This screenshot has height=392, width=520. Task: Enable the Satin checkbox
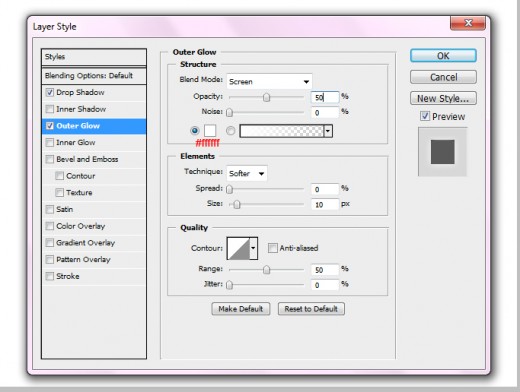(x=50, y=209)
